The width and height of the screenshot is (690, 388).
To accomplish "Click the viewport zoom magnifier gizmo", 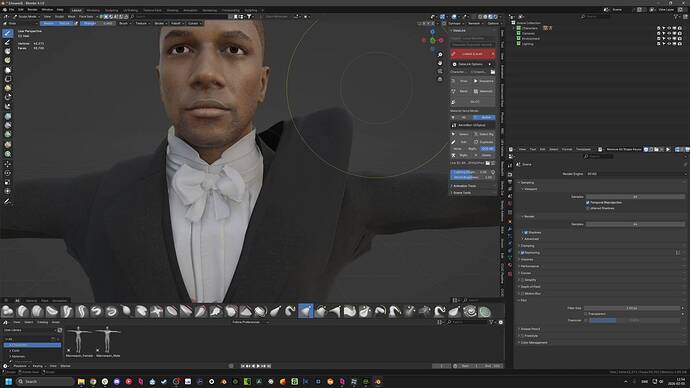I will [440, 55].
